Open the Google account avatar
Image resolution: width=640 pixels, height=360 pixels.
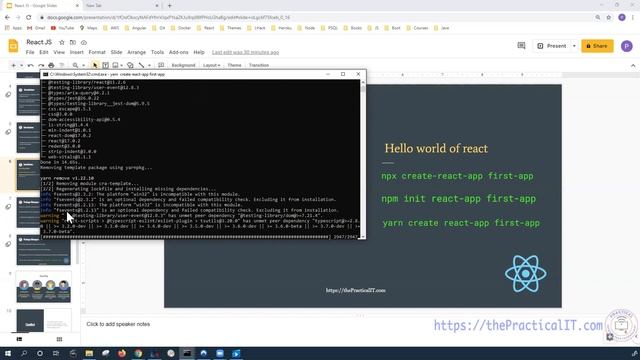click(x=627, y=46)
